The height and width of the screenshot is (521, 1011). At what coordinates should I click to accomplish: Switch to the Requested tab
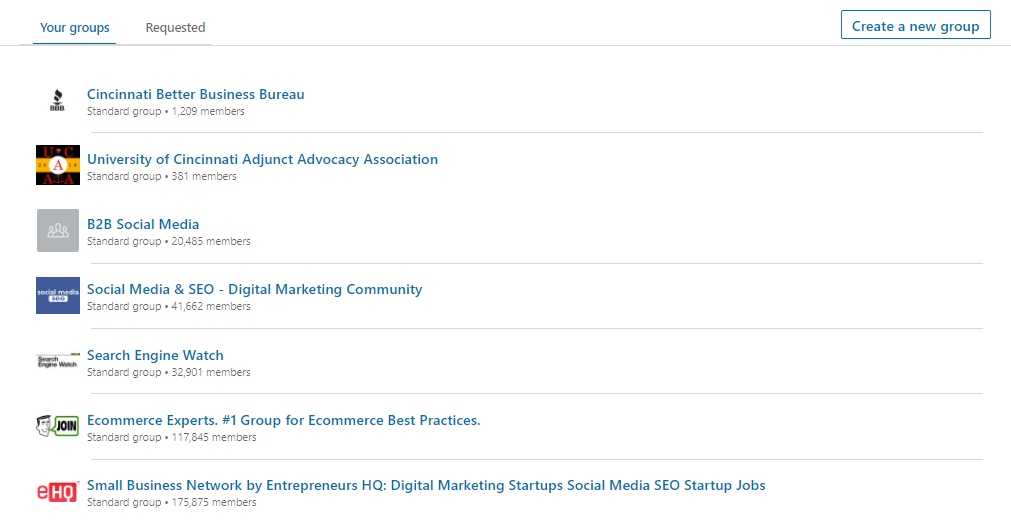[175, 28]
